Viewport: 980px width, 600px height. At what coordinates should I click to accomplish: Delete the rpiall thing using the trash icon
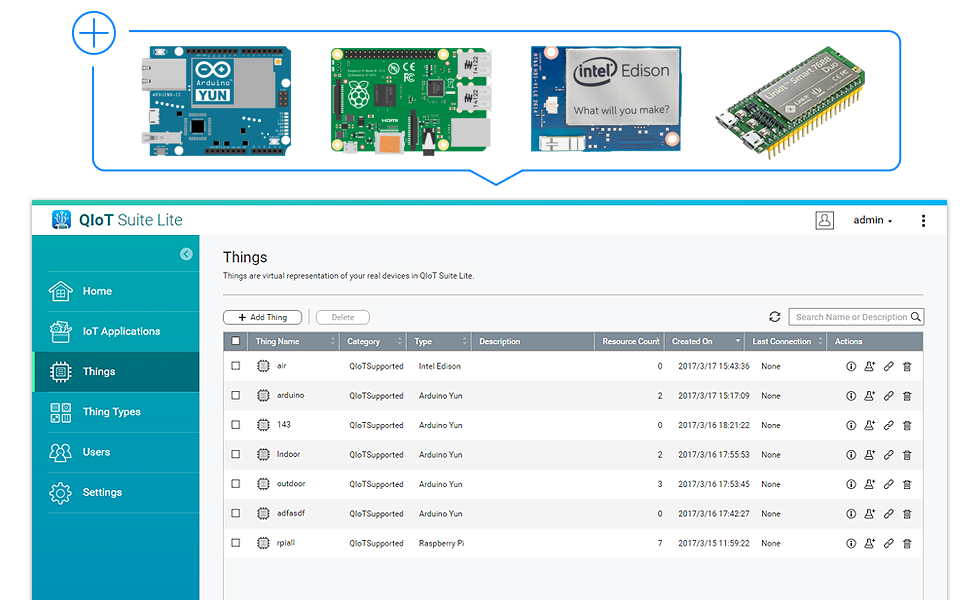(907, 543)
